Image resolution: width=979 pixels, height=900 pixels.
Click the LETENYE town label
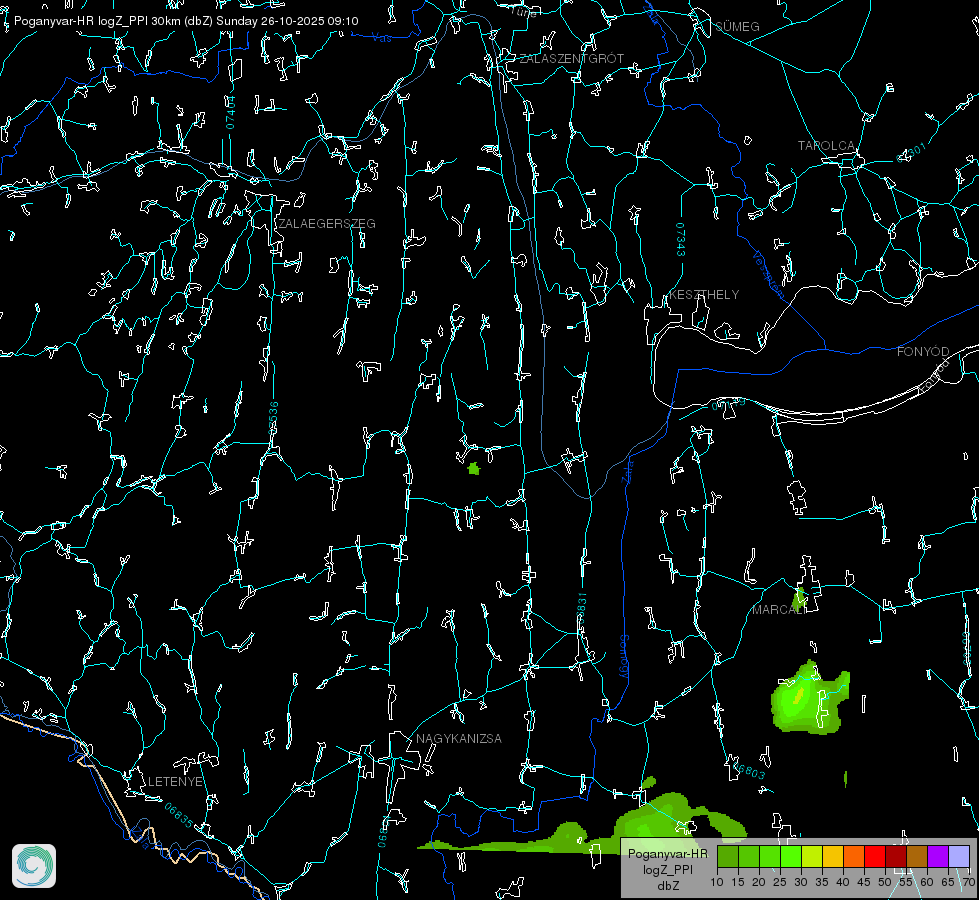coord(175,781)
